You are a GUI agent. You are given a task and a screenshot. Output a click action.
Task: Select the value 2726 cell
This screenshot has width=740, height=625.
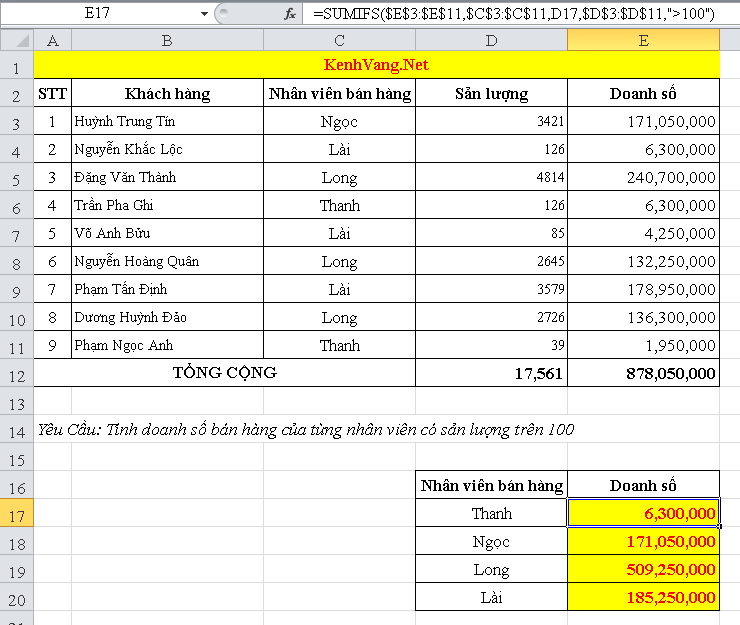[491, 317]
